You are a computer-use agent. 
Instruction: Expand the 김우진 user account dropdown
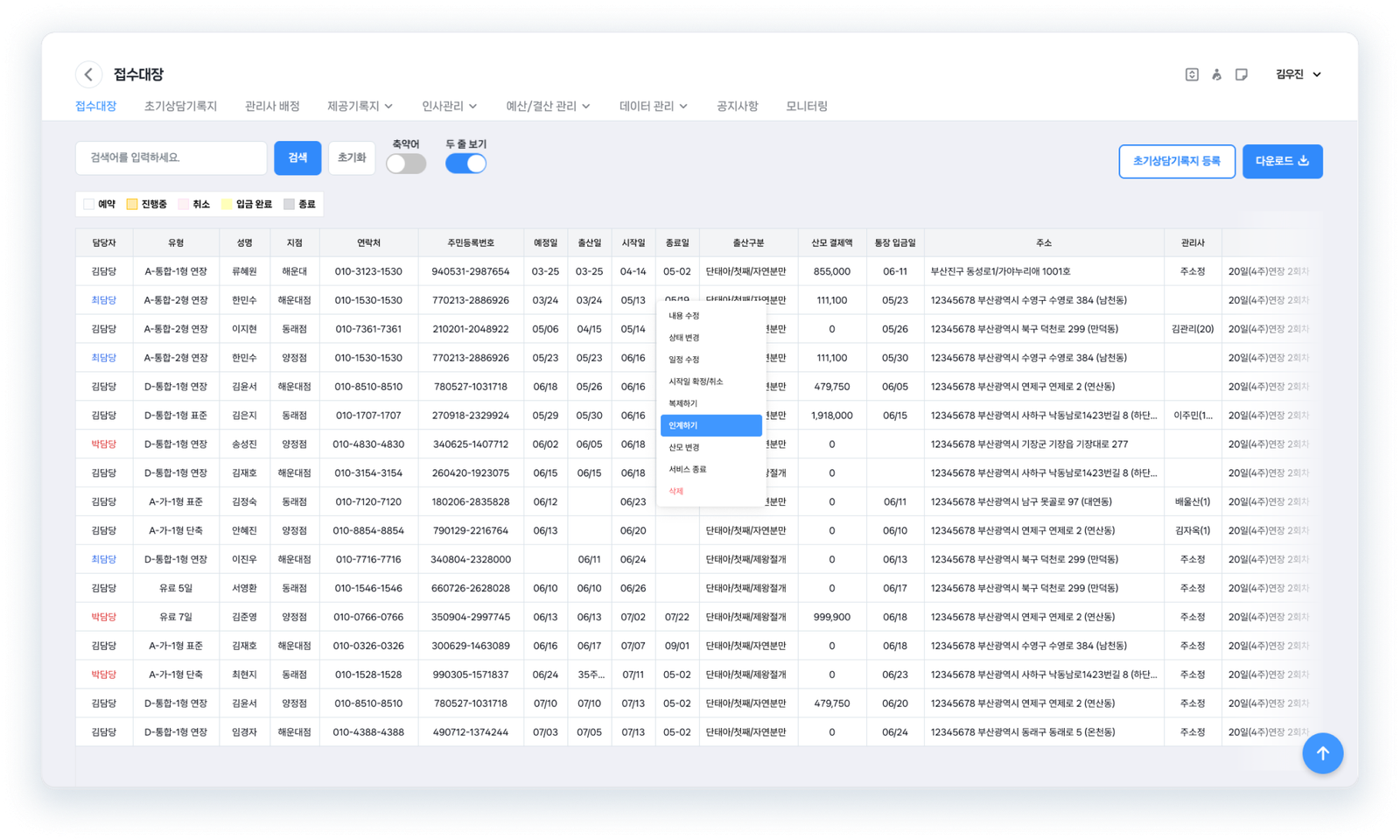coord(1298,74)
